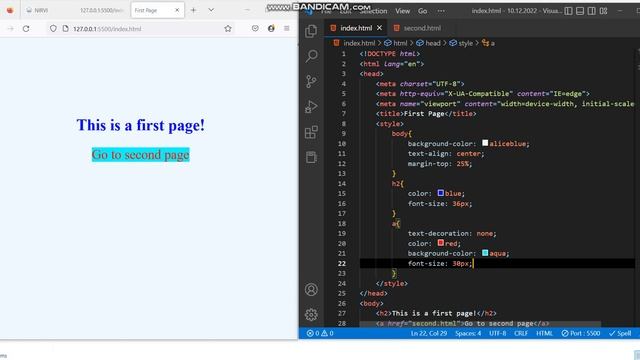Open the Manage gear icon in VS Code

tap(311, 314)
